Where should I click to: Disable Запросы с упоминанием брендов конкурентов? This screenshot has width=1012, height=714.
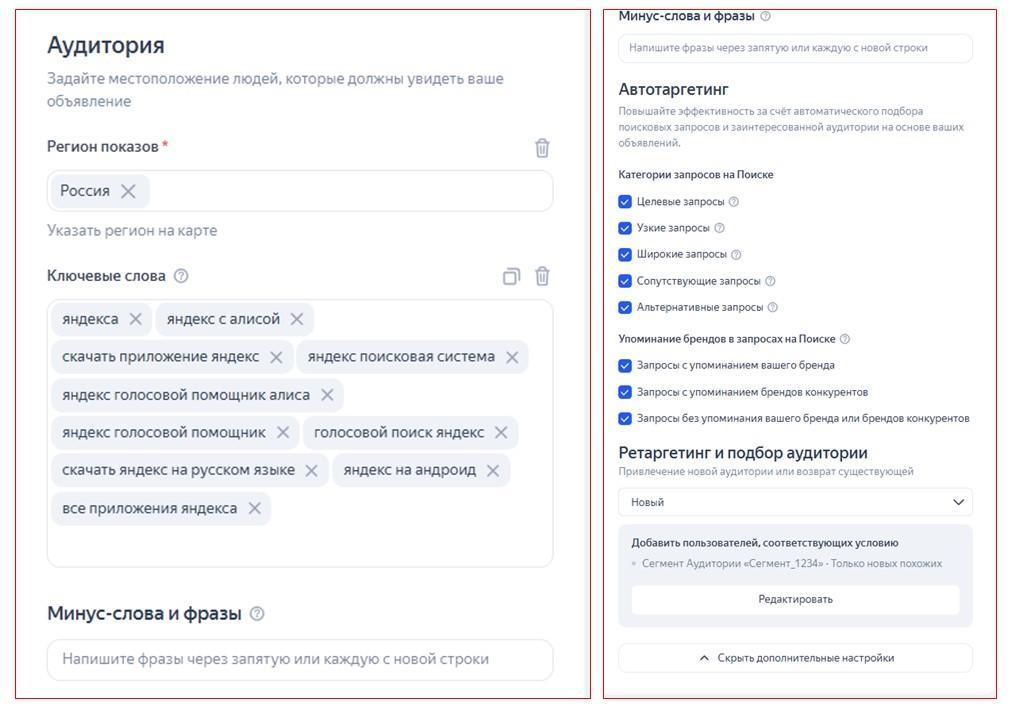625,392
